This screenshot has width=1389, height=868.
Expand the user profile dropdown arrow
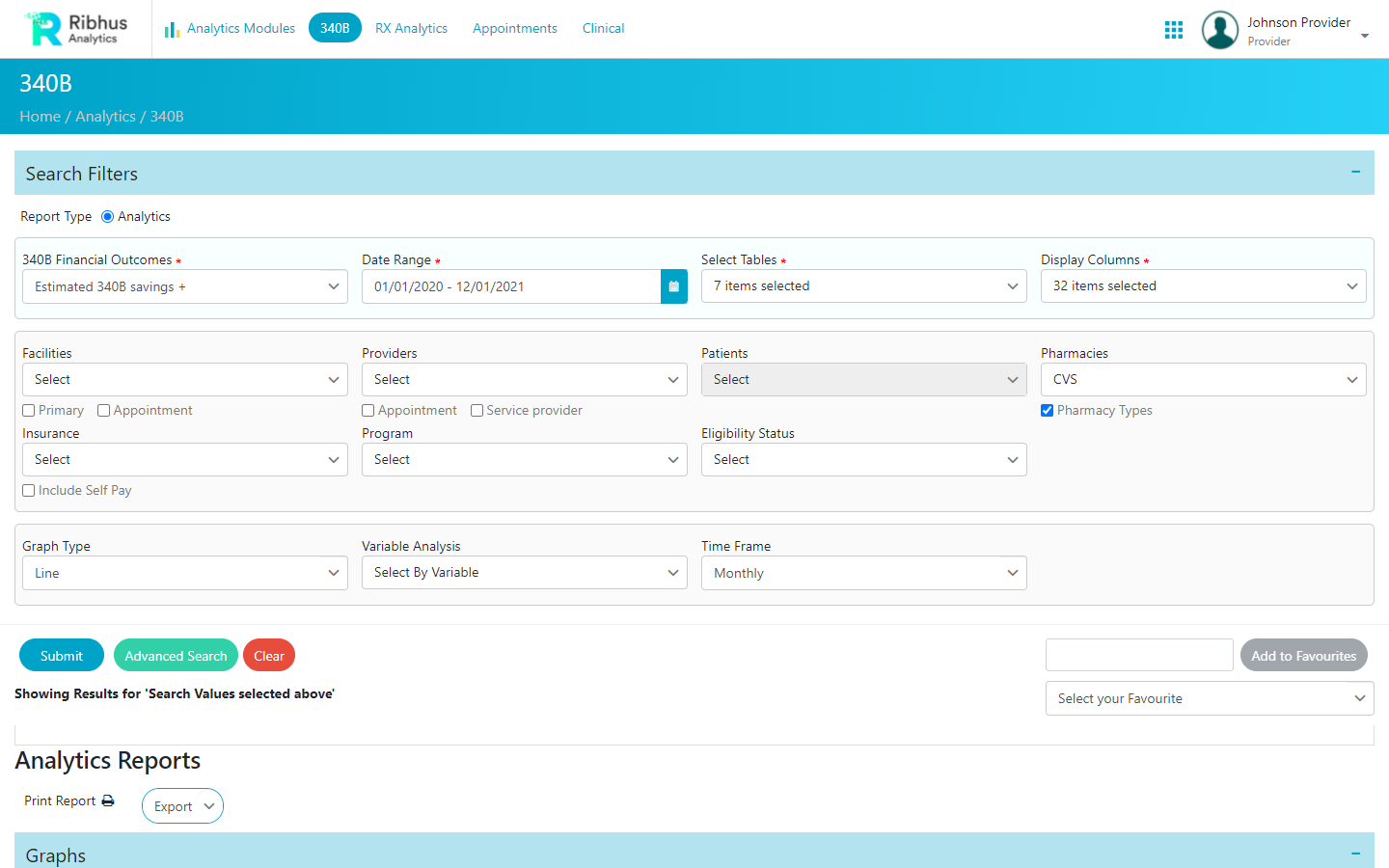click(1365, 36)
